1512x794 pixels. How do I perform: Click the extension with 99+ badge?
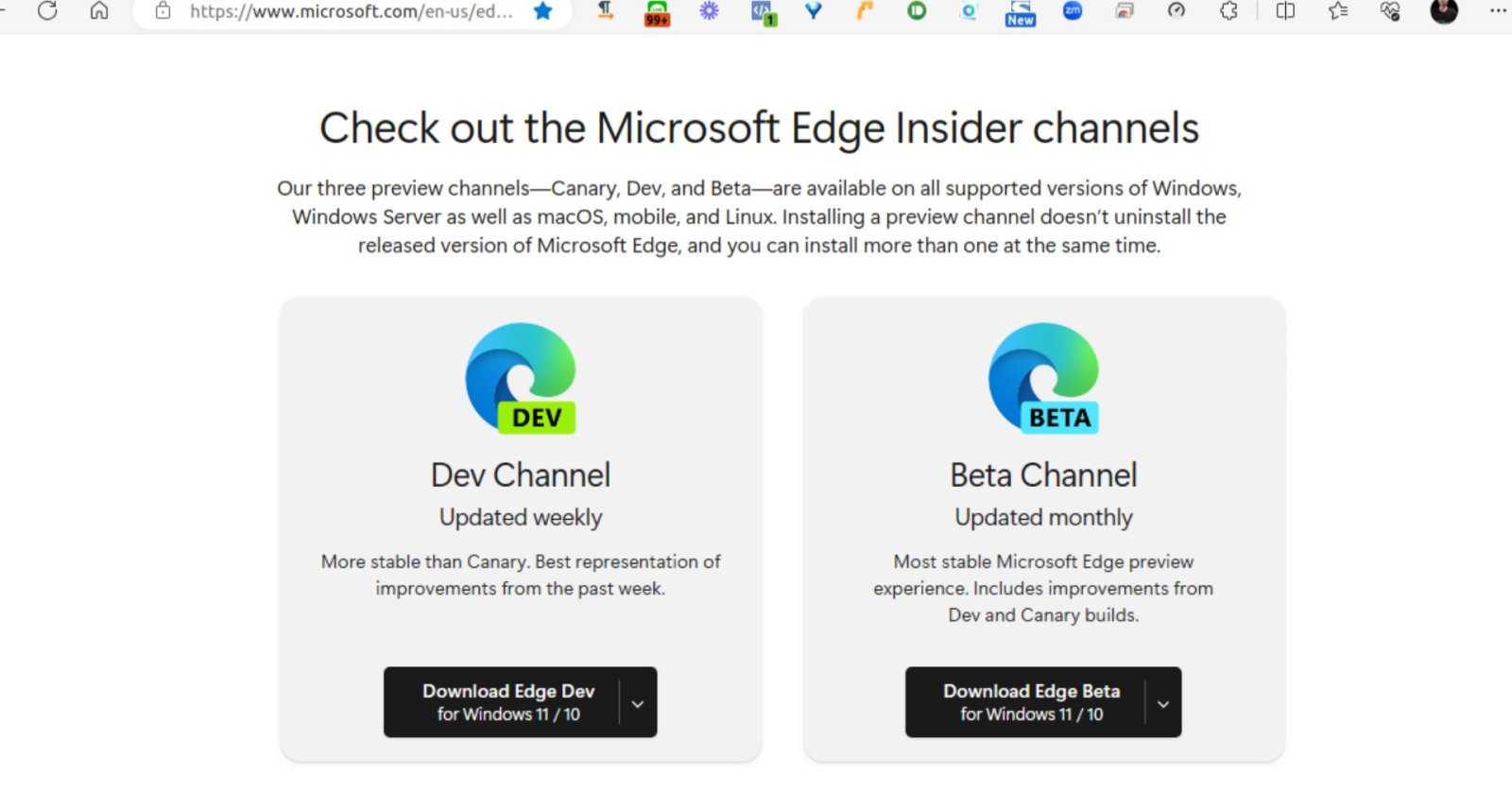pos(657,12)
